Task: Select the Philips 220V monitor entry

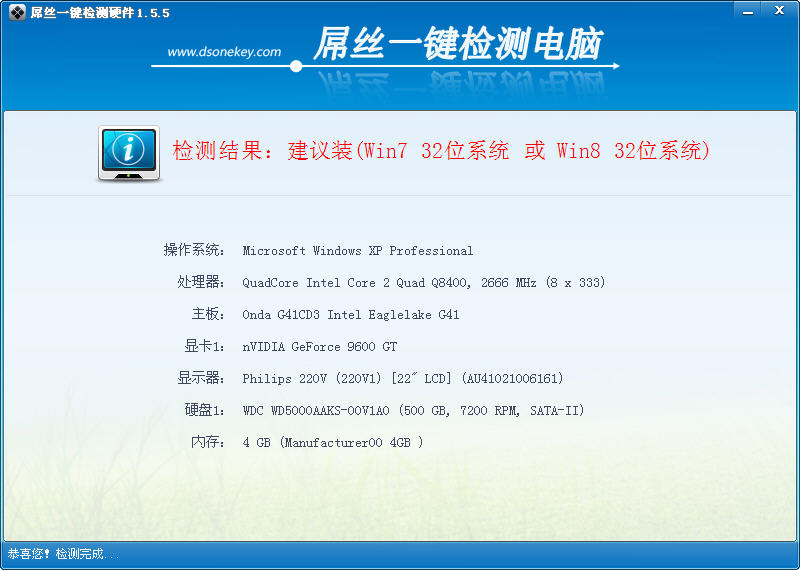Action: (x=403, y=379)
